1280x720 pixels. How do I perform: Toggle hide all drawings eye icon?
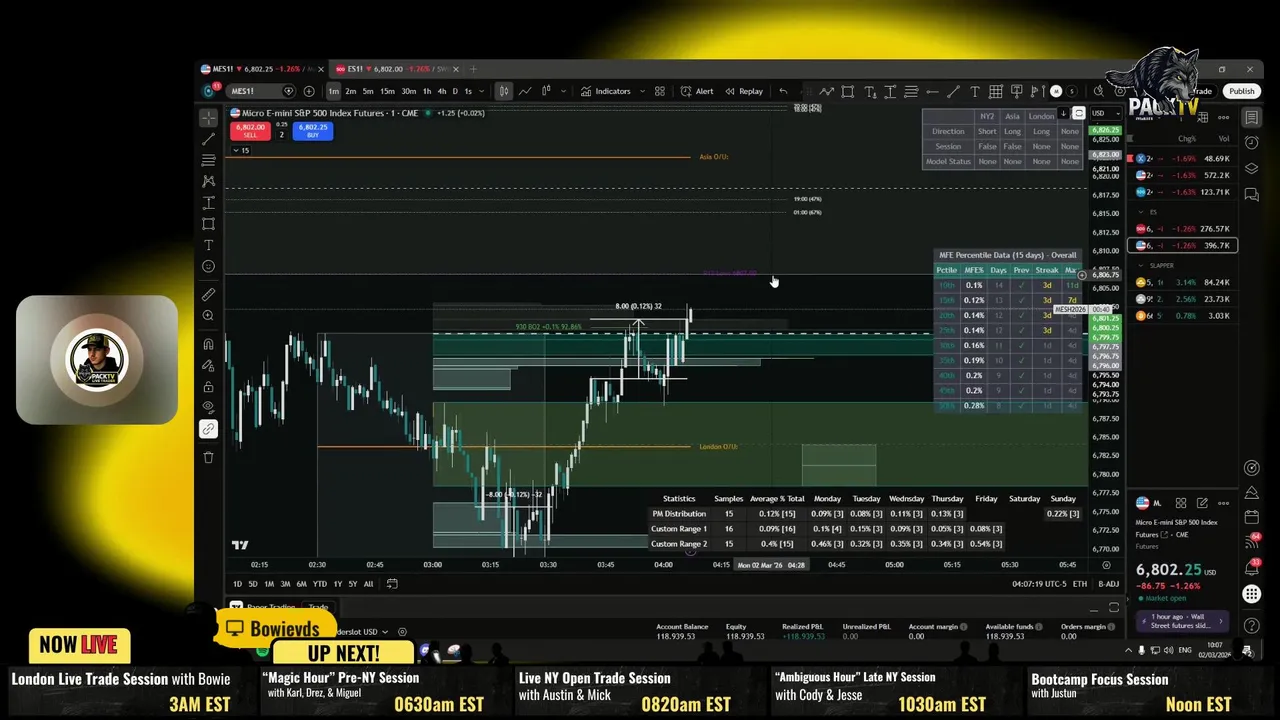point(208,408)
